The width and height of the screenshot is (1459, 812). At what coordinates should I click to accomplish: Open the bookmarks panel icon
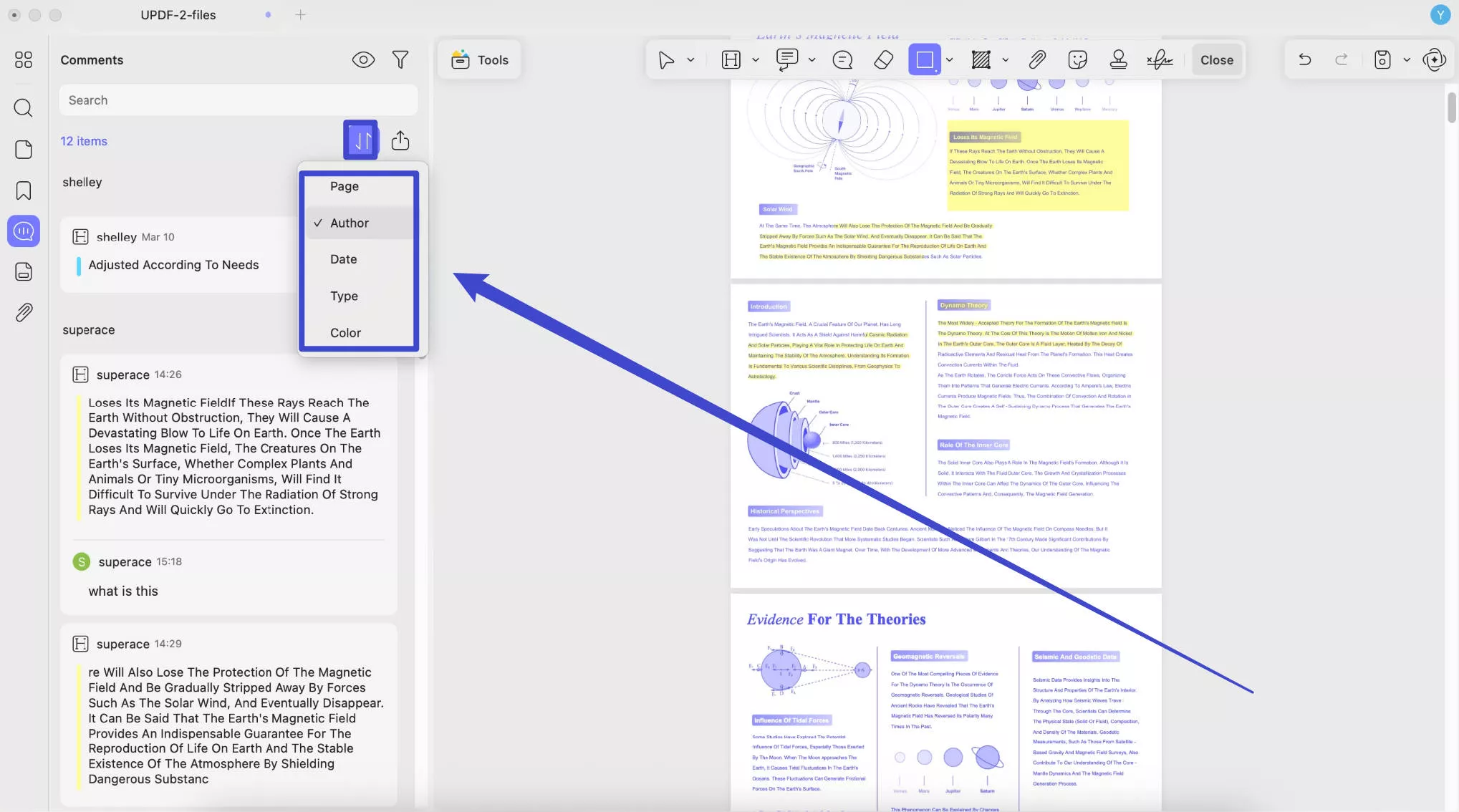24,190
